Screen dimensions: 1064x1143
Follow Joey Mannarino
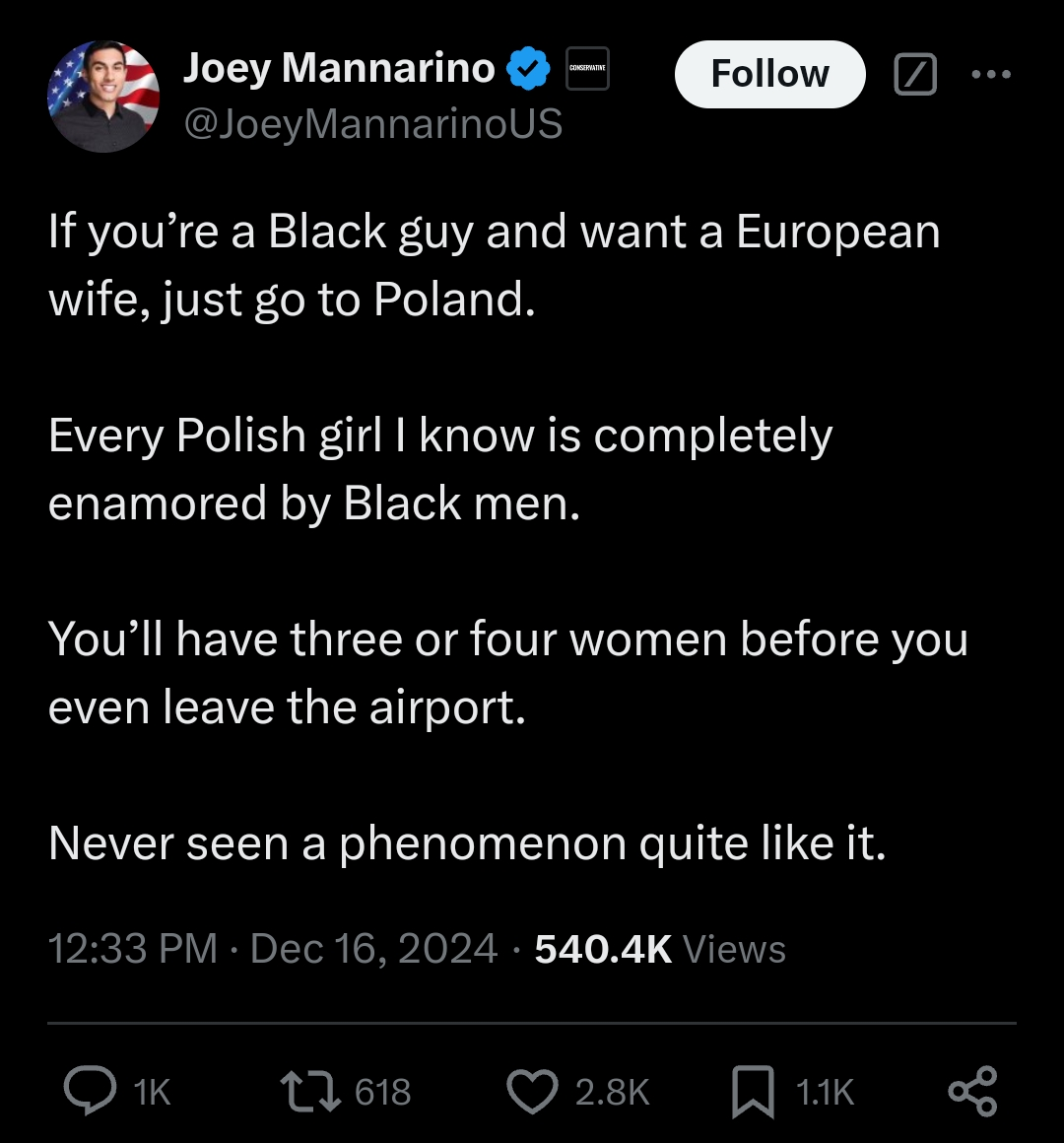(x=769, y=74)
